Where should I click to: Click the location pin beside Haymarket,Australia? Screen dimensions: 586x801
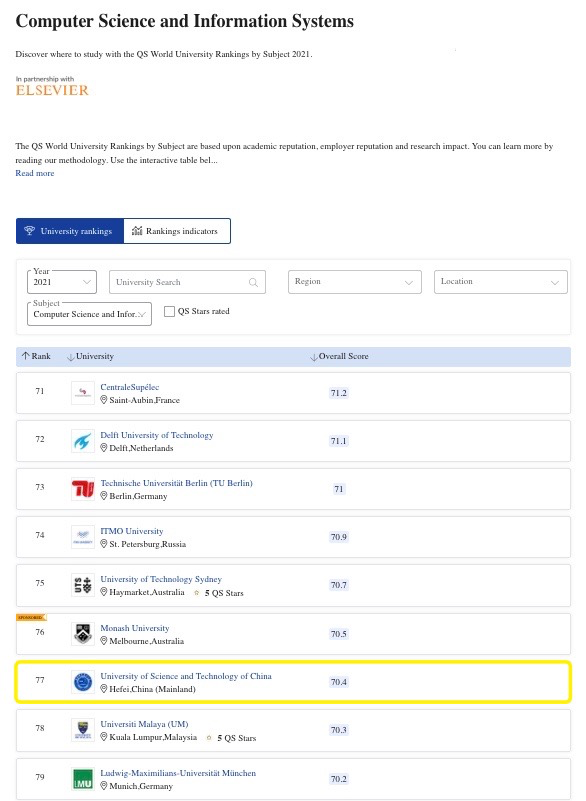(104, 592)
